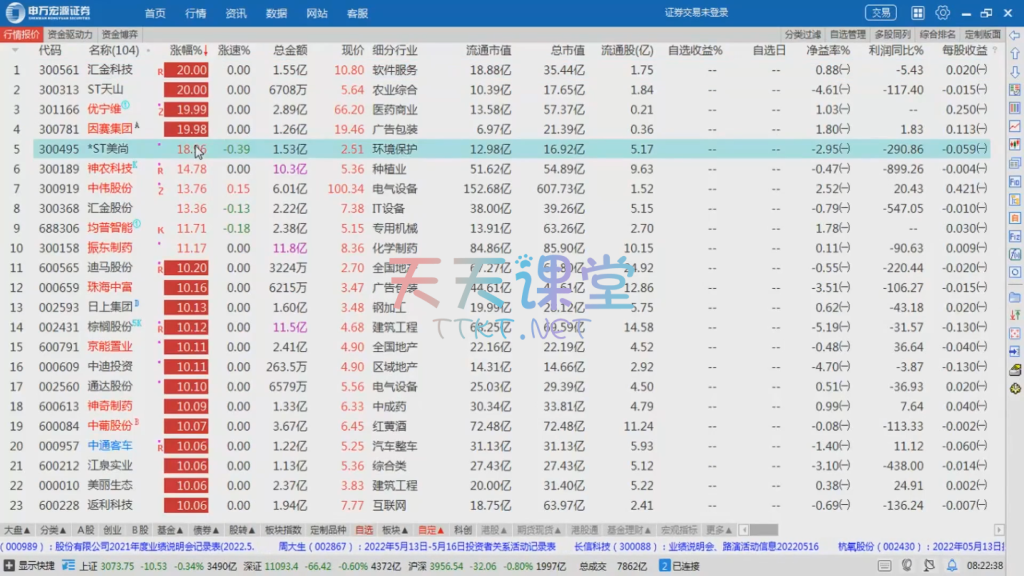
Task: Click the grid layout icon beside 交易
Action: click(x=918, y=13)
